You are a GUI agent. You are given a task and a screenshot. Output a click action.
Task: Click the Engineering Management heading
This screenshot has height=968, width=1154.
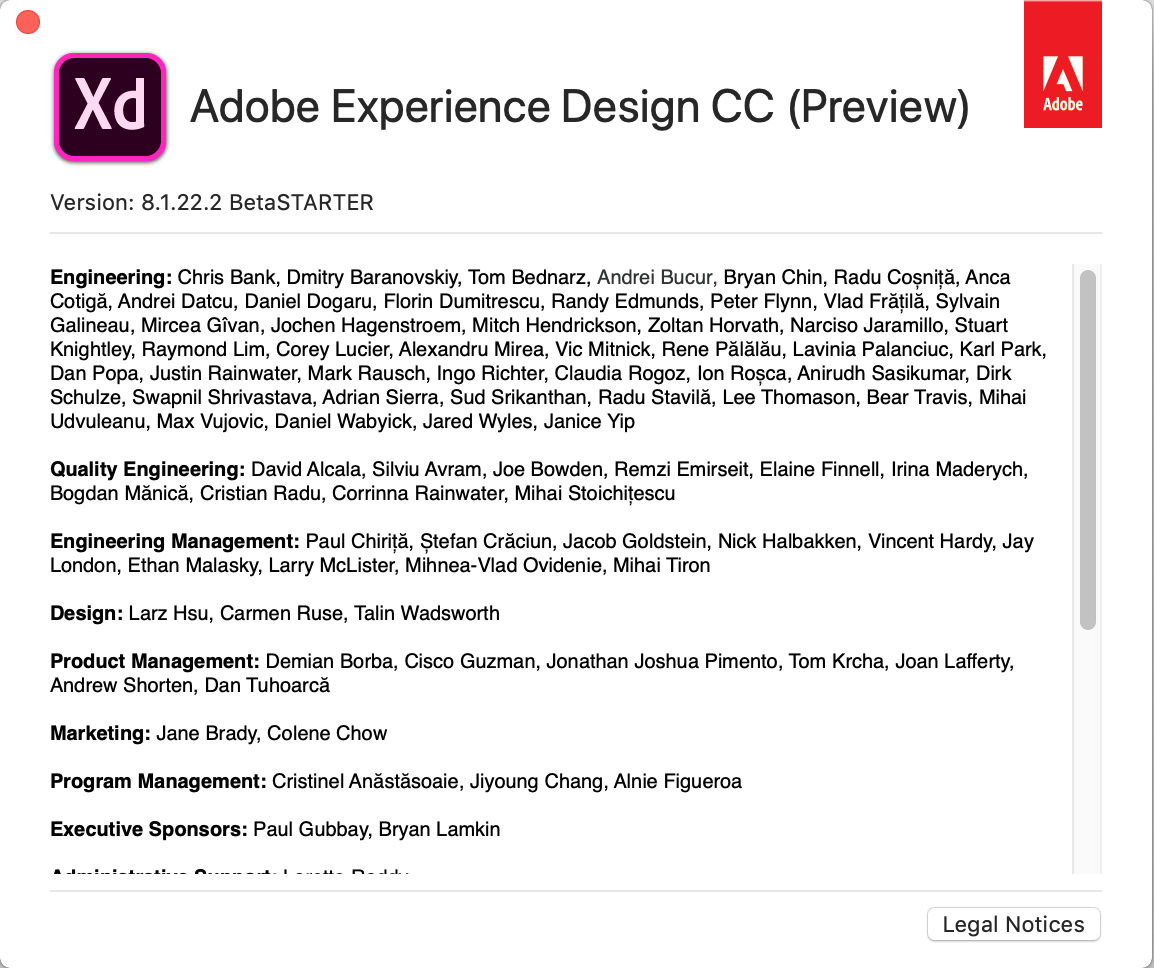pyautogui.click(x=175, y=541)
